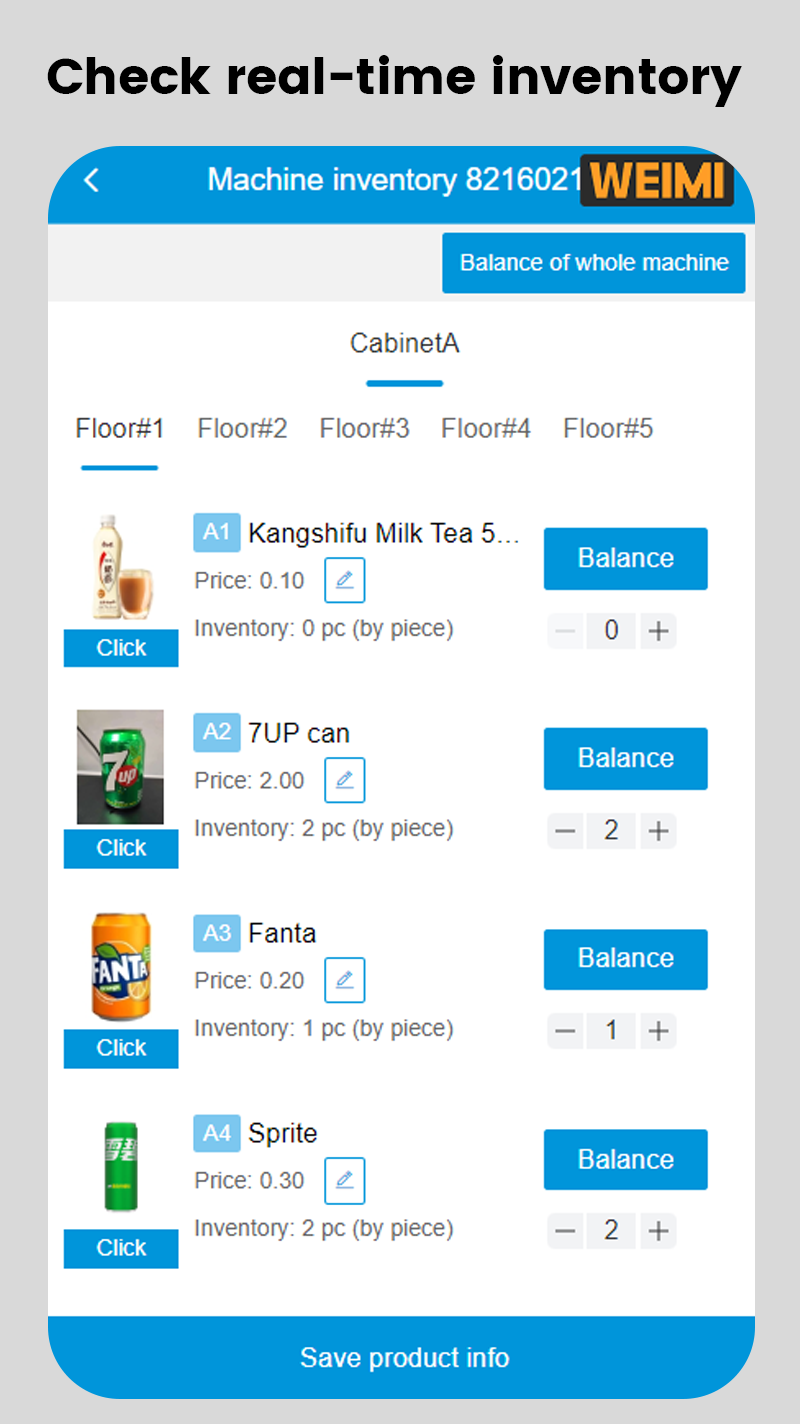
Task: Tap the back arrow in header
Action: point(92,180)
